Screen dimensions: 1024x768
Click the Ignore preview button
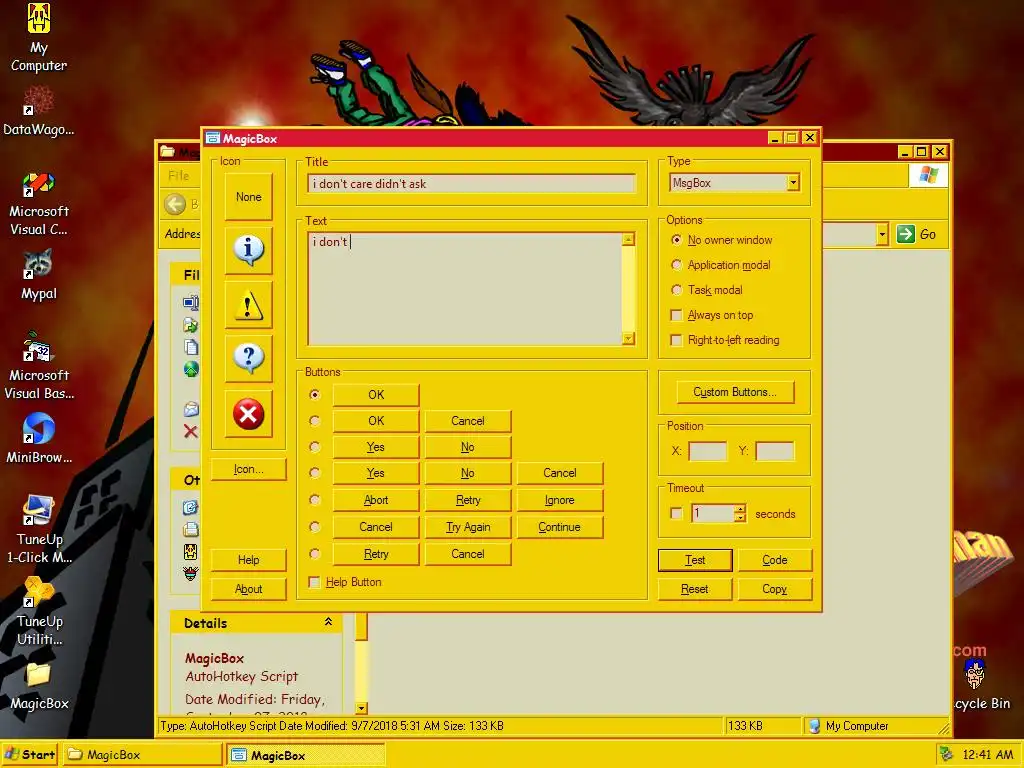coord(560,500)
